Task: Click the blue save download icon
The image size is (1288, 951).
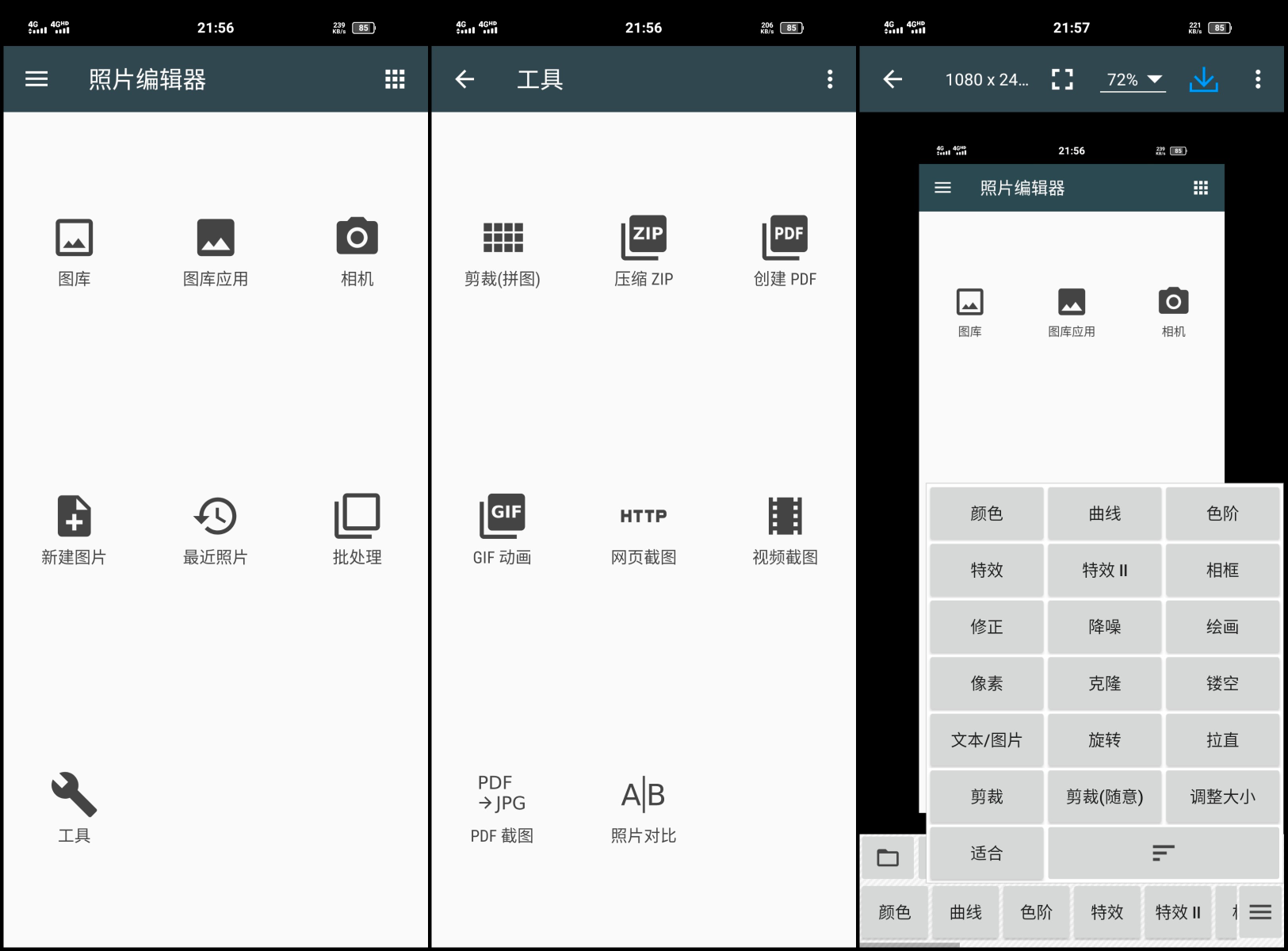Action: click(x=1203, y=79)
